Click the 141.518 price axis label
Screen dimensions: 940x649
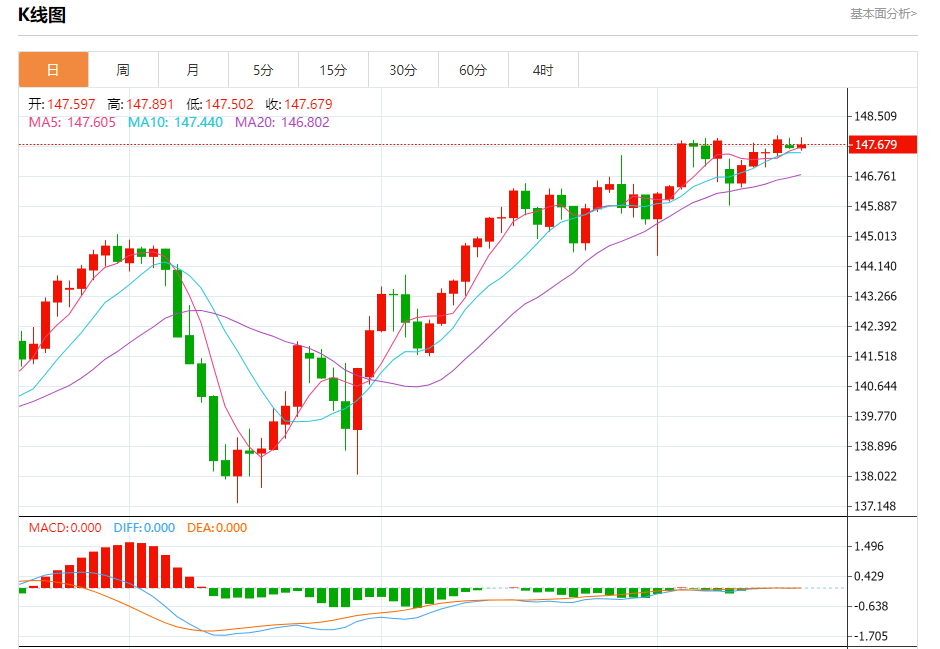pos(875,355)
